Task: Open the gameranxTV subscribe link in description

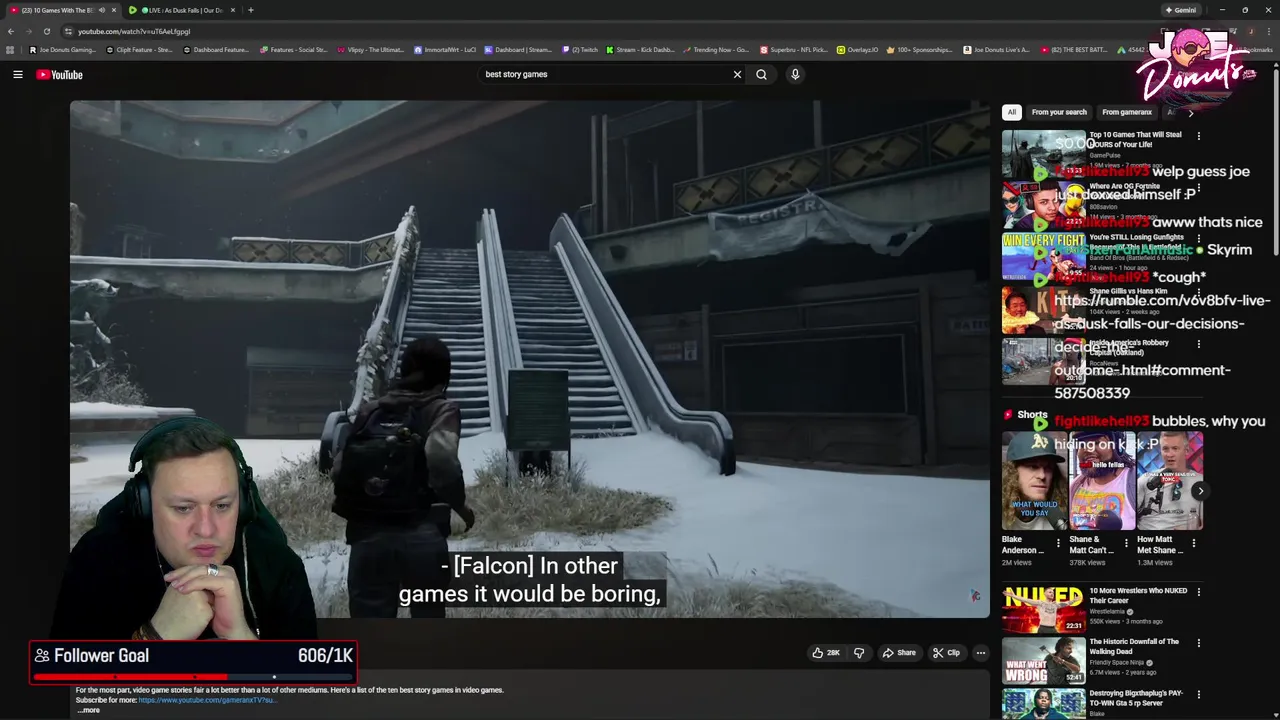Action: click(207, 700)
